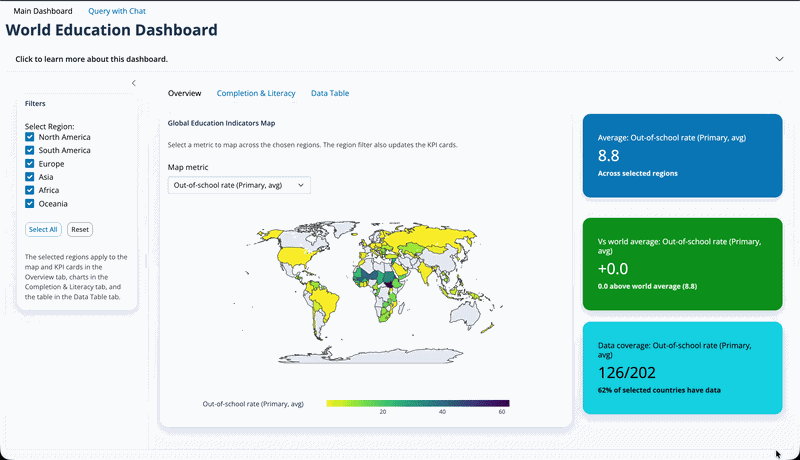Uncheck the North America region checkbox
This screenshot has width=800, height=460.
click(31, 138)
